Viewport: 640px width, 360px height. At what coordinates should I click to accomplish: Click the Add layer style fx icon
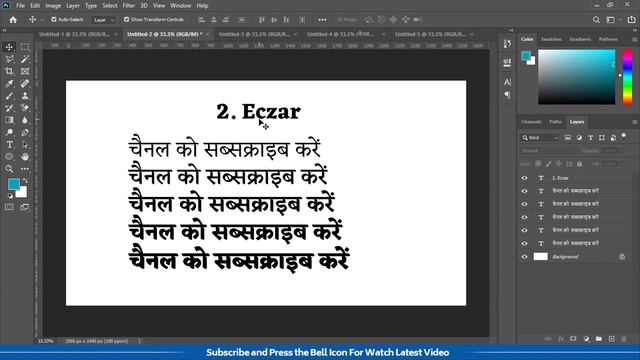click(561, 339)
